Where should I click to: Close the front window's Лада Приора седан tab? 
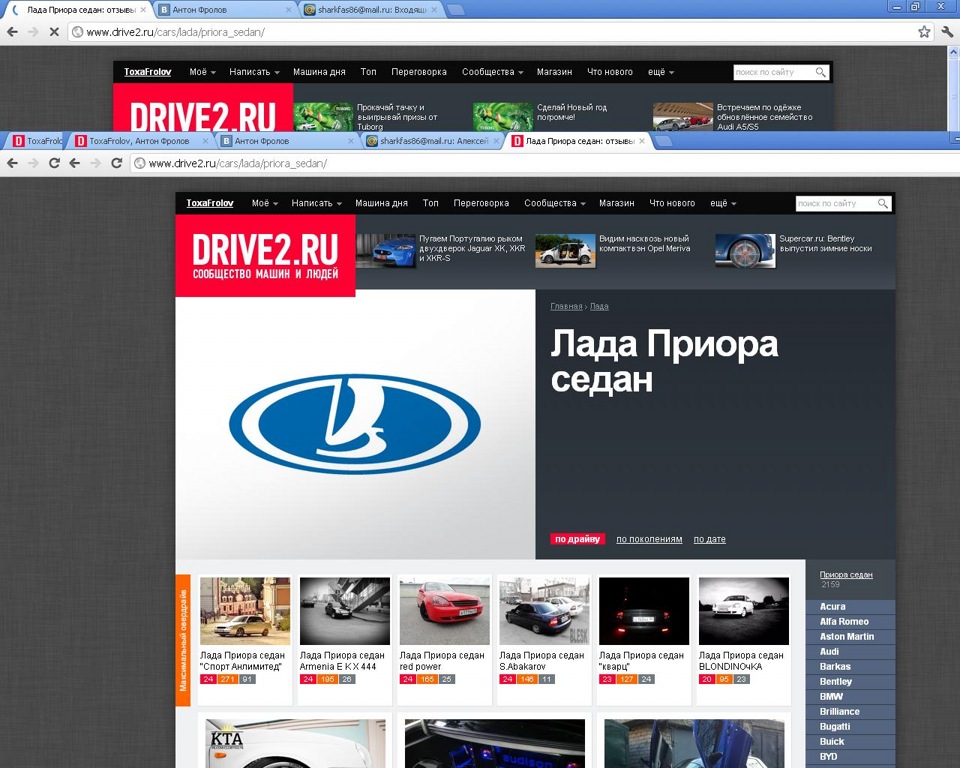pyautogui.click(x=642, y=141)
